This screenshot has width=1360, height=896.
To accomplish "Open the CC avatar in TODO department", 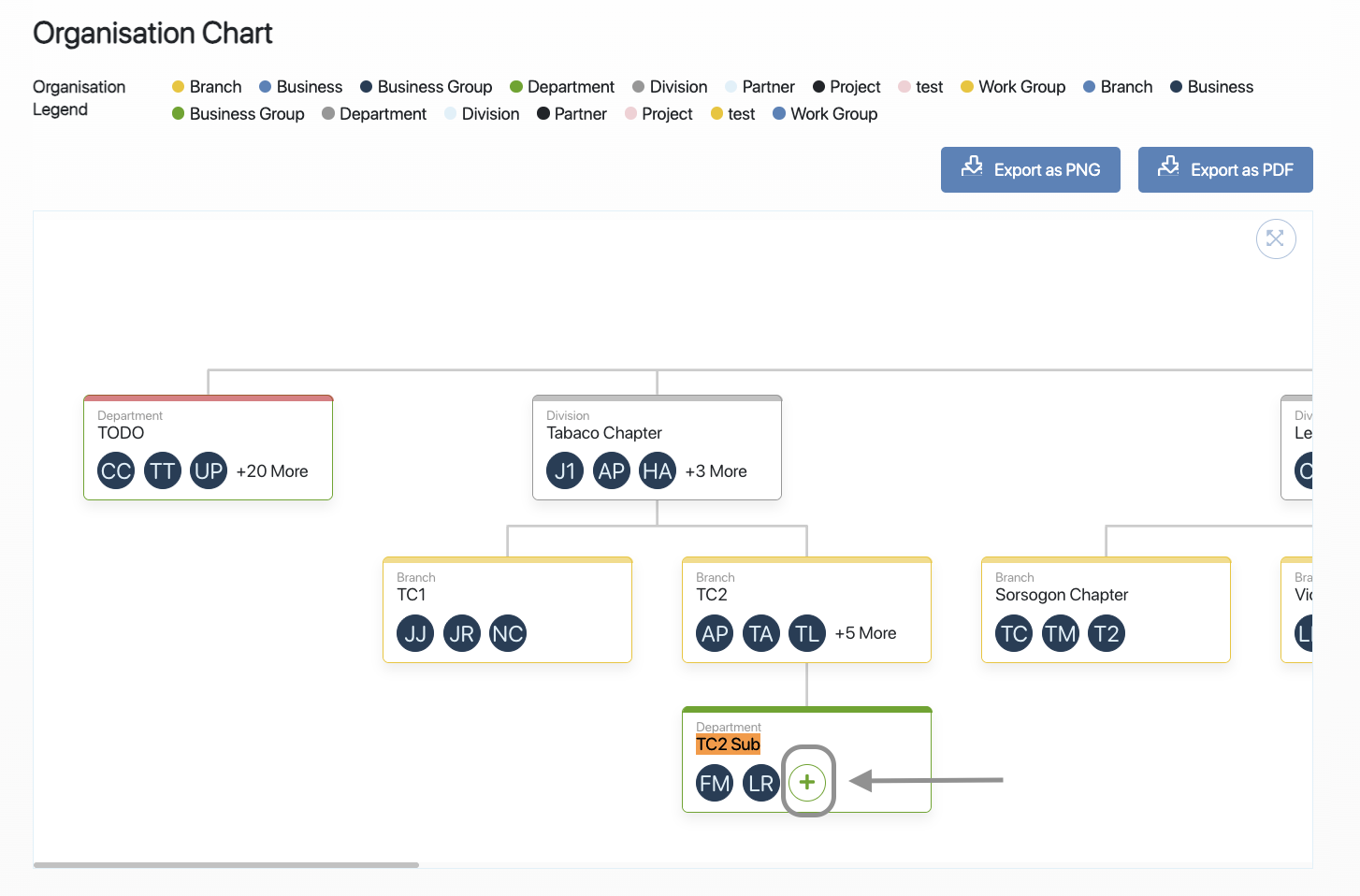I will (116, 470).
